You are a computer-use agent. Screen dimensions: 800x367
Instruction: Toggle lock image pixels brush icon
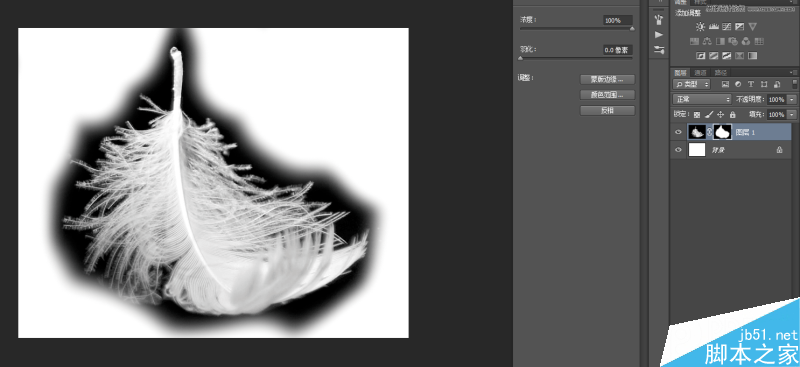coord(709,114)
